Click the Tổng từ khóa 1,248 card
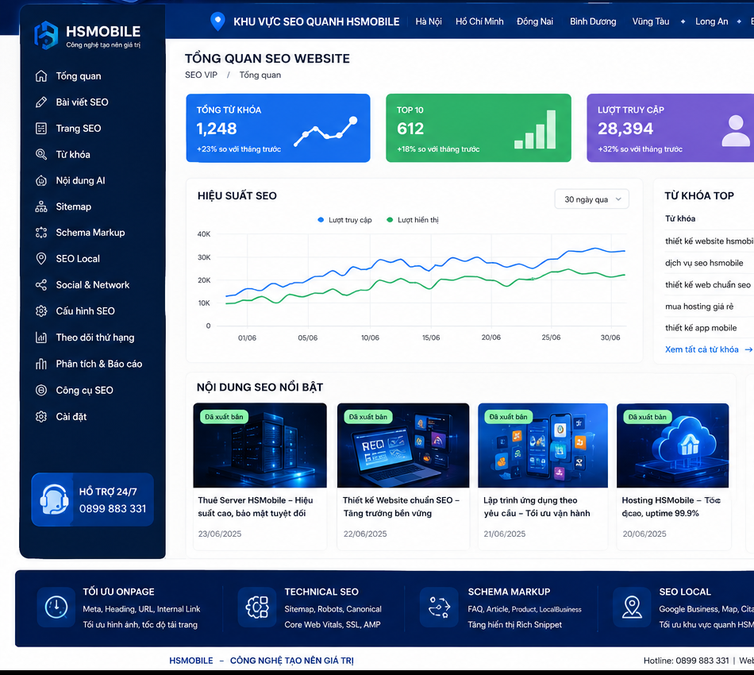Screen dimensions: 754x675 pyautogui.click(x=278, y=128)
